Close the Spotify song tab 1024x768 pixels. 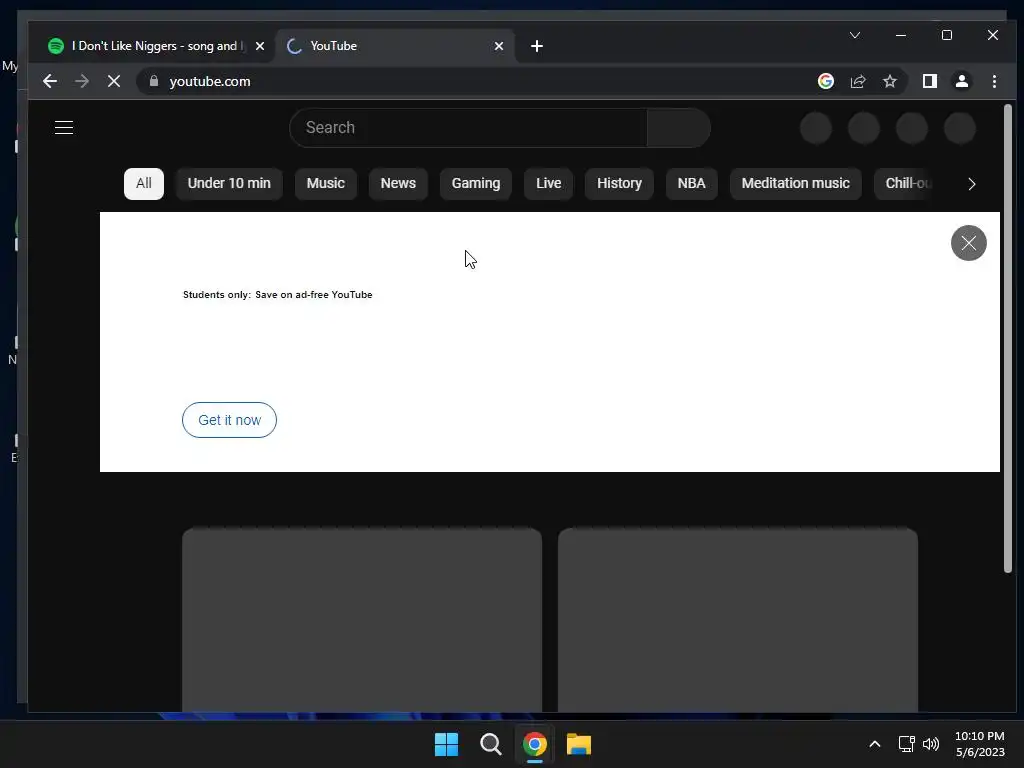point(260,46)
